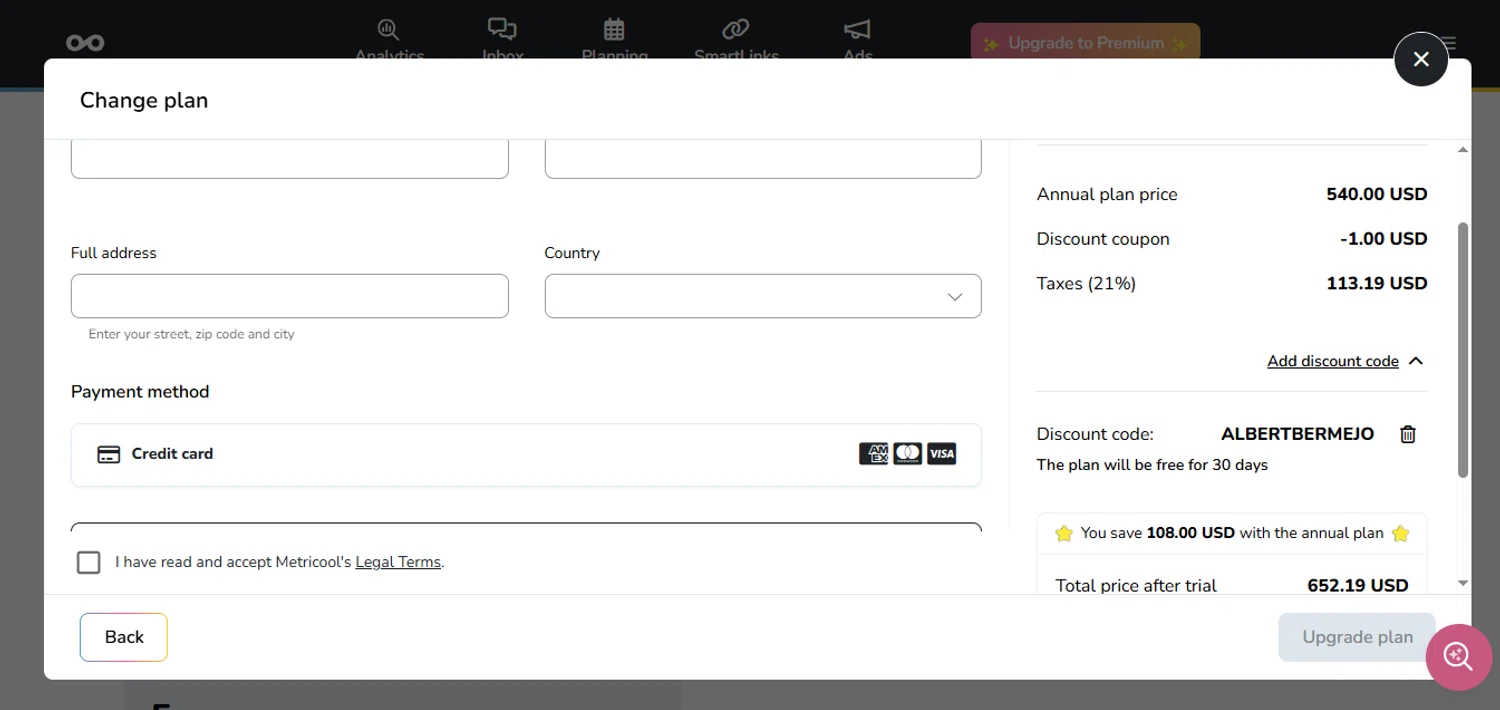This screenshot has width=1500, height=710.
Task: Click 'Enter your street, zip code and city' hint
Action: click(191, 334)
